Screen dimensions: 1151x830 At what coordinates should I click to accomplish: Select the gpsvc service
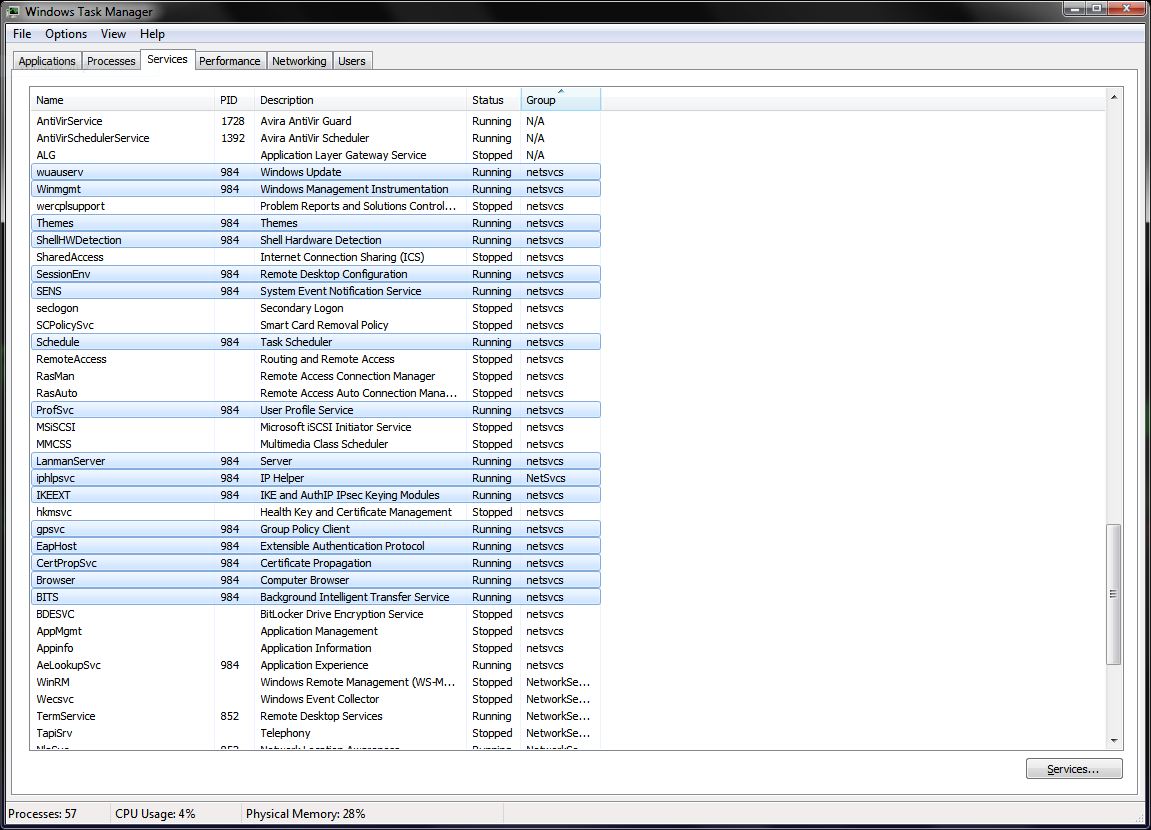point(316,529)
